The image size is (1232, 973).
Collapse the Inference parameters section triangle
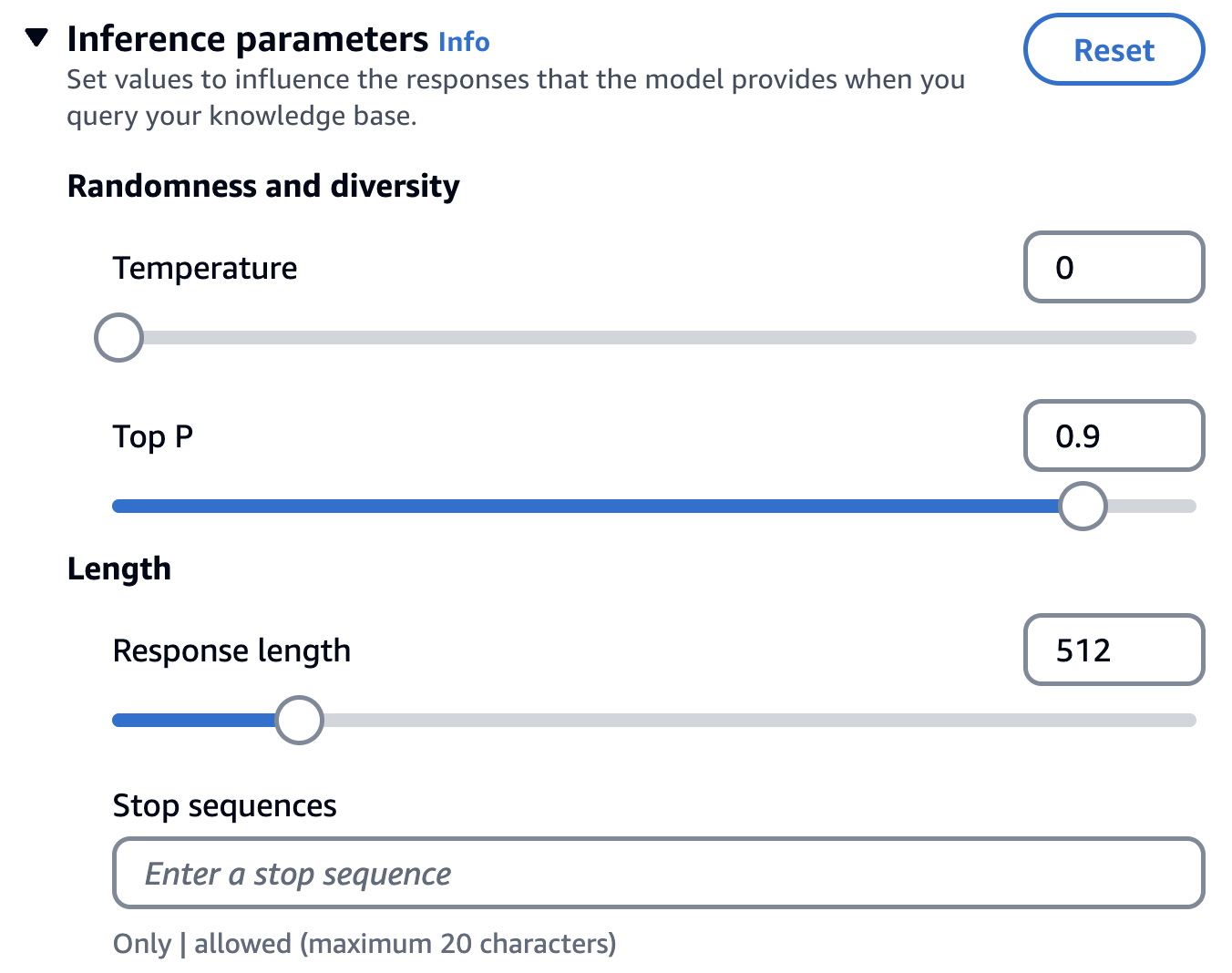click(36, 38)
